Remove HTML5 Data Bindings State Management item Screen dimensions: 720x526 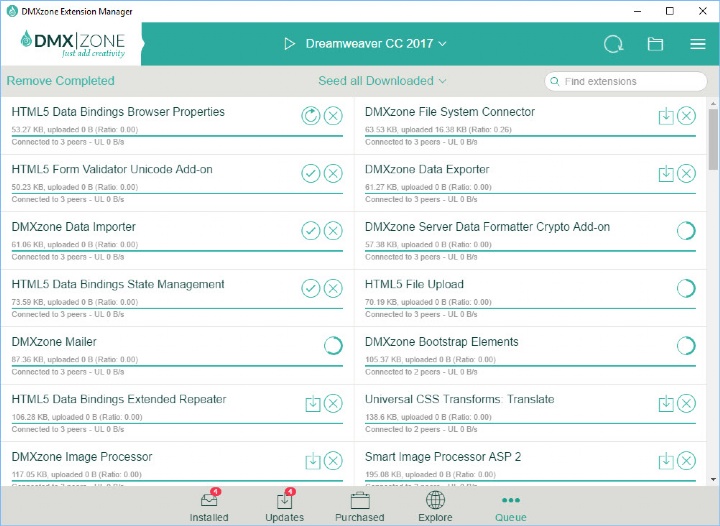point(333,288)
